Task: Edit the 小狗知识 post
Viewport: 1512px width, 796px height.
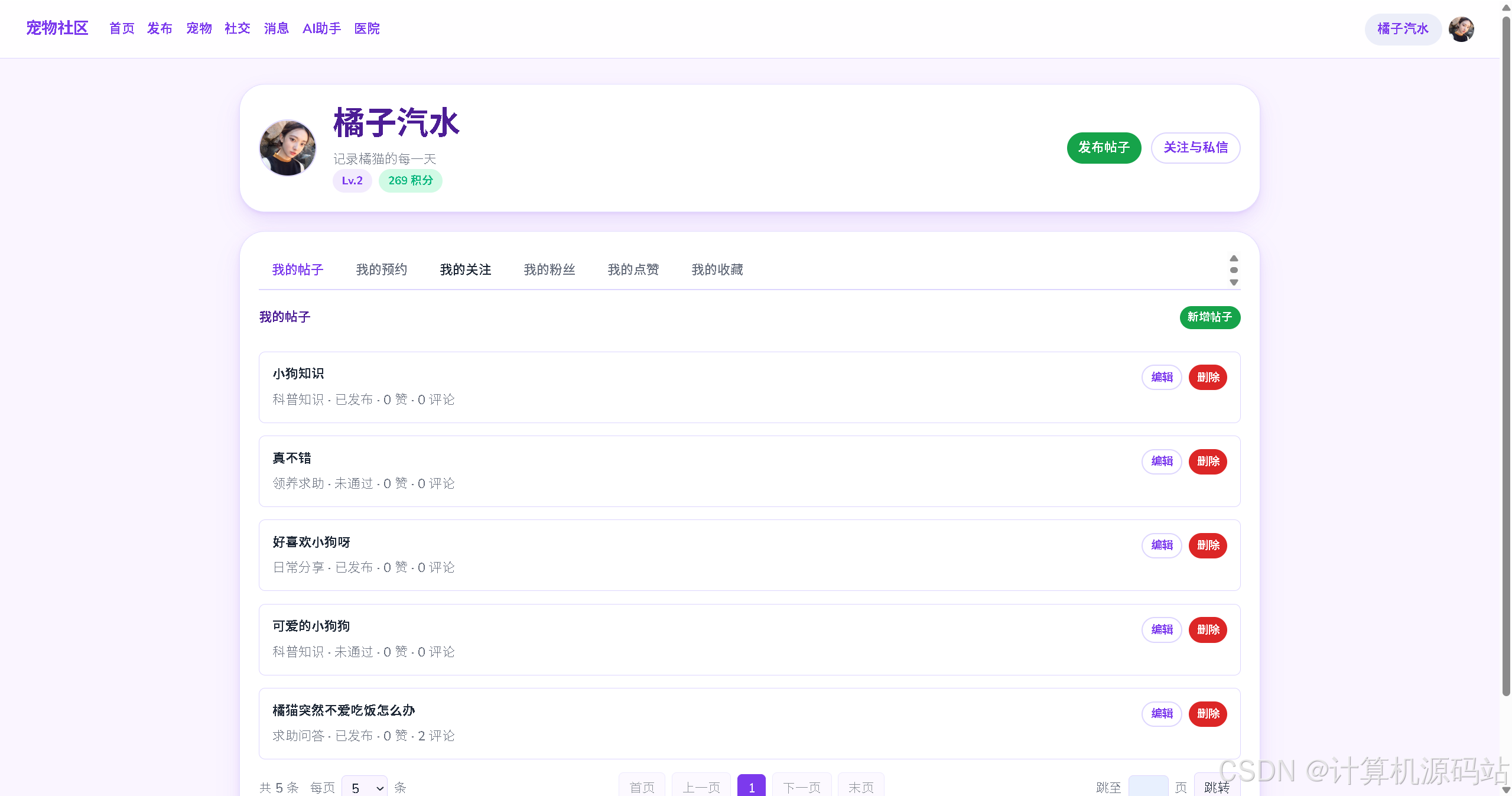Action: pos(1162,377)
